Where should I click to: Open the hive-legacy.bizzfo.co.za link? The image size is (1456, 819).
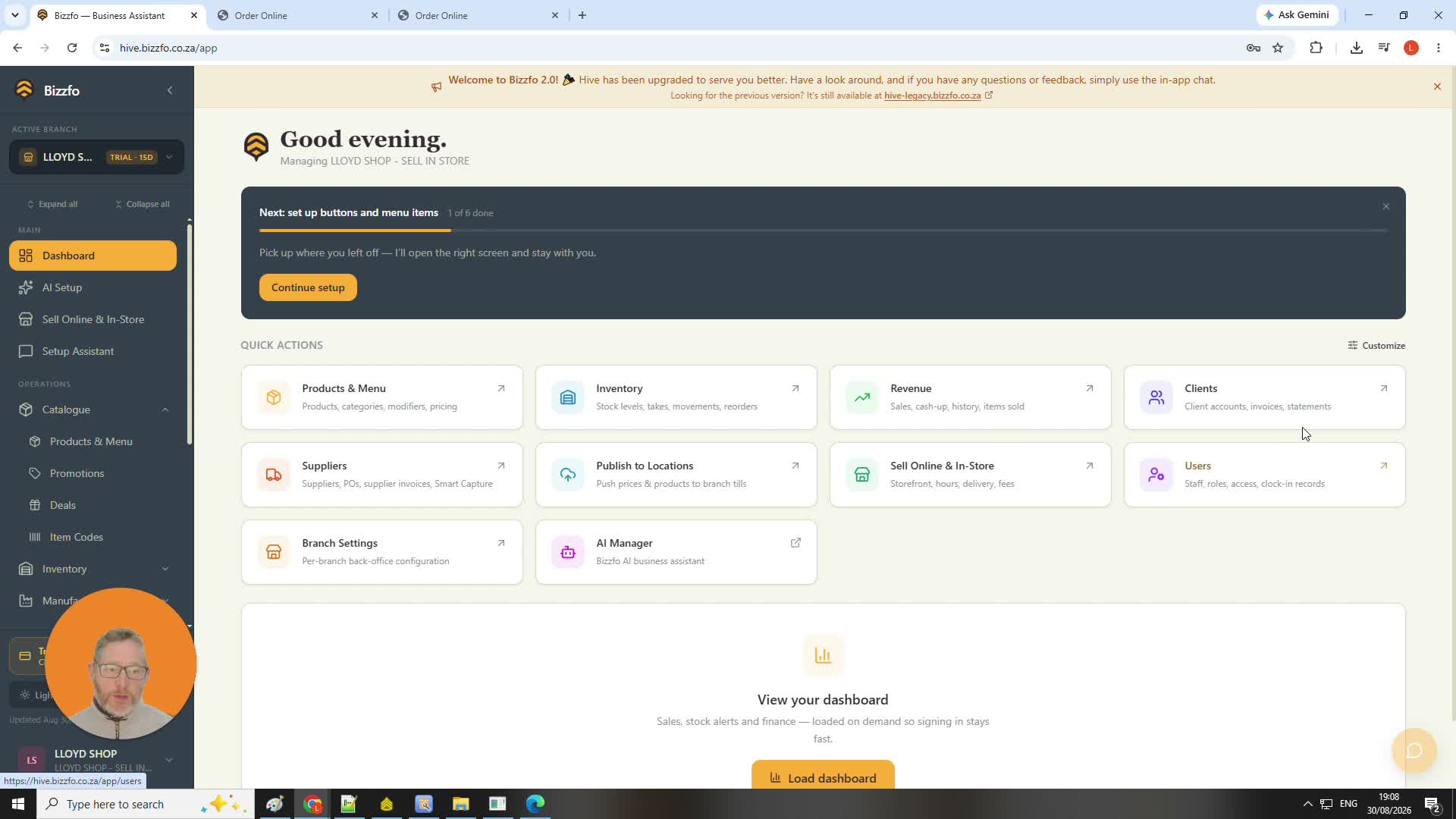[x=932, y=96]
